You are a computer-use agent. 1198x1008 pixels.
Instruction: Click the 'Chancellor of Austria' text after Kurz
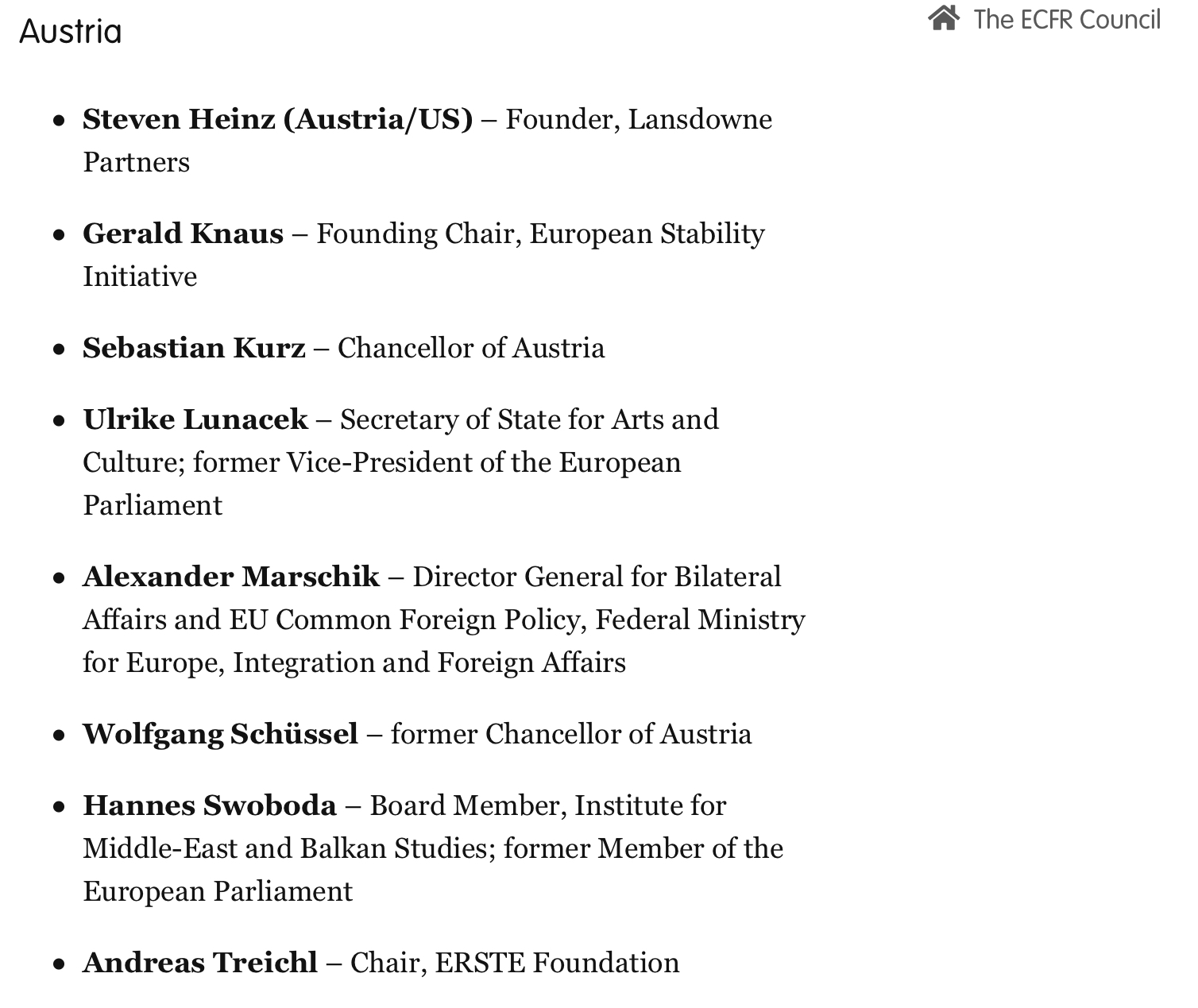471,348
